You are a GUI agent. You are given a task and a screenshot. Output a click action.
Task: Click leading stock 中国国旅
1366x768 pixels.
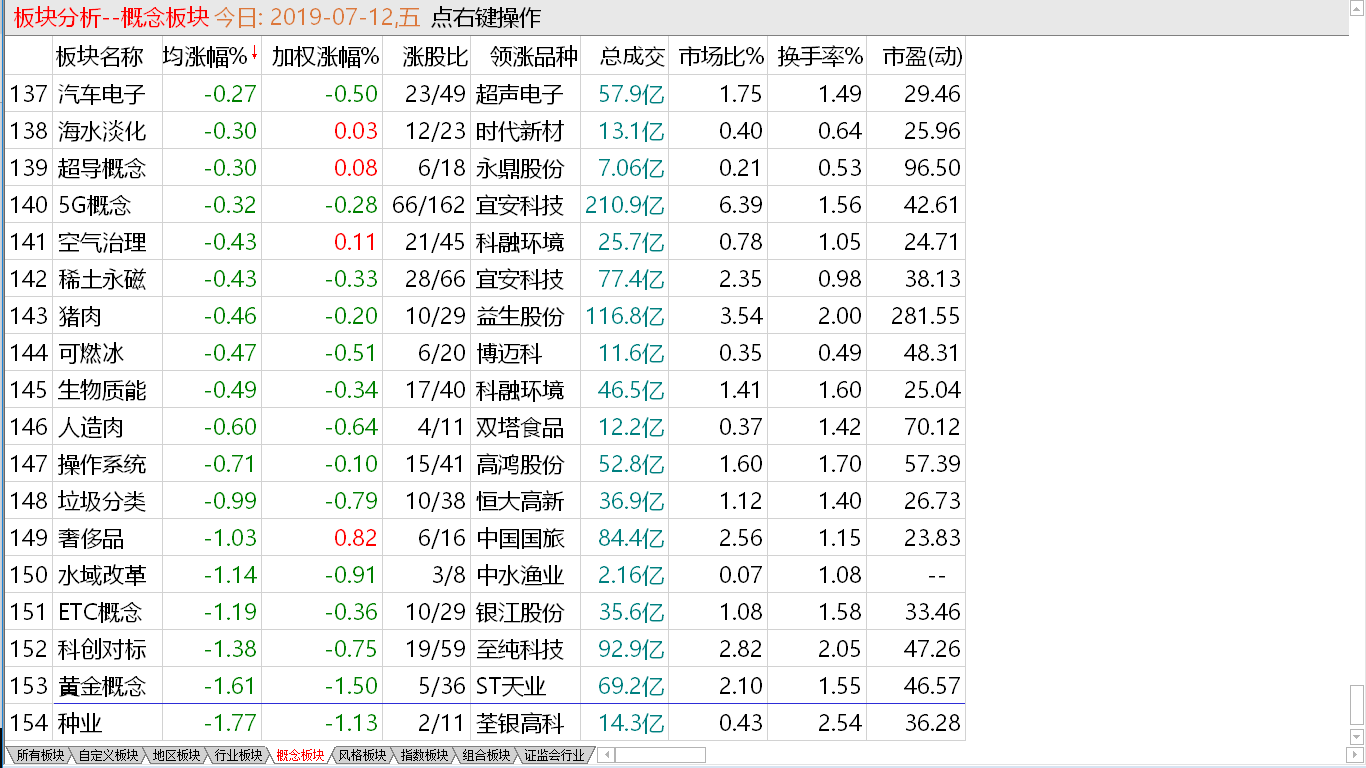coord(520,538)
